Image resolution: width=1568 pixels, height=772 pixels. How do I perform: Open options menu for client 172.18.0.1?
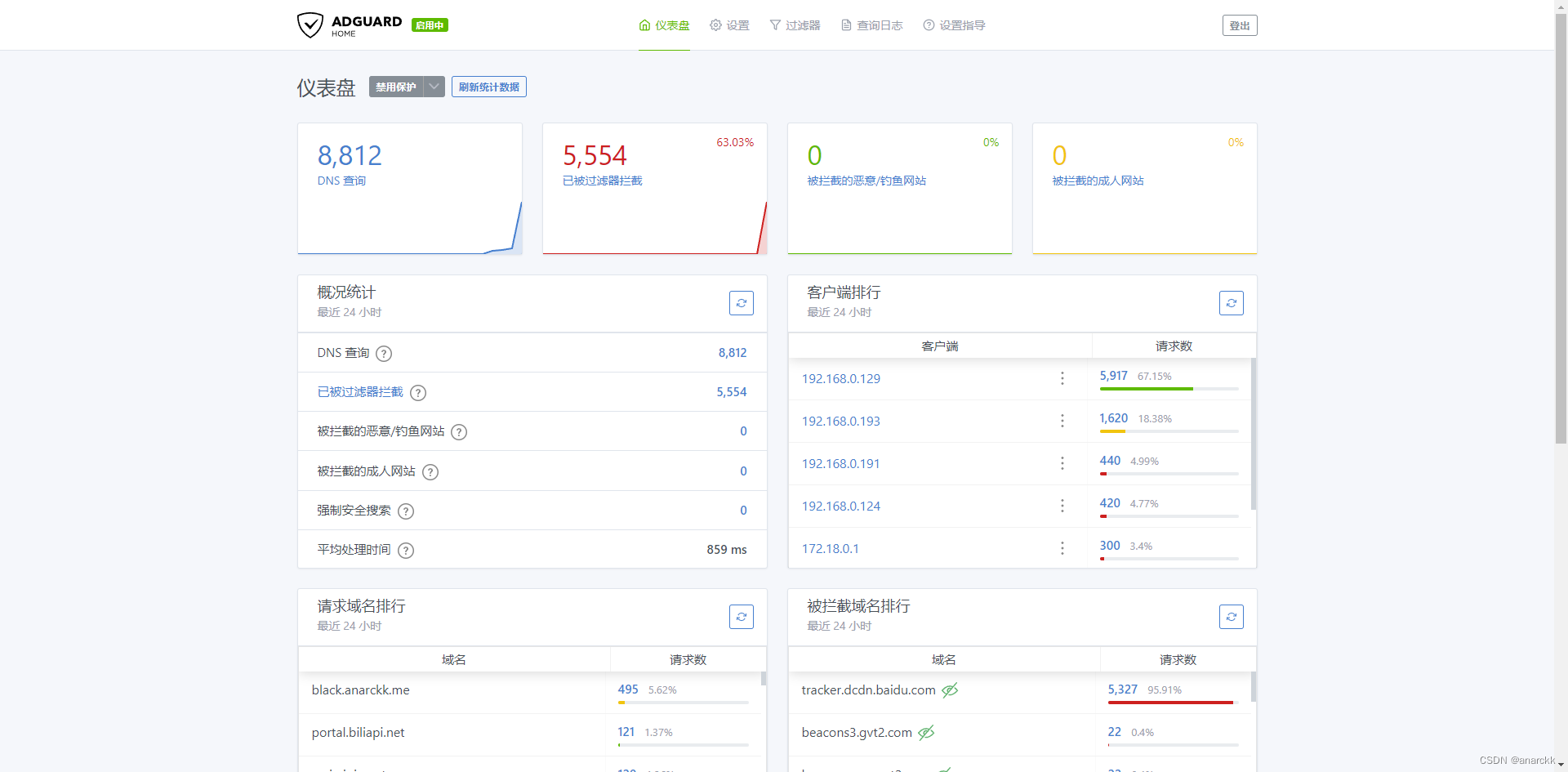[1062, 548]
